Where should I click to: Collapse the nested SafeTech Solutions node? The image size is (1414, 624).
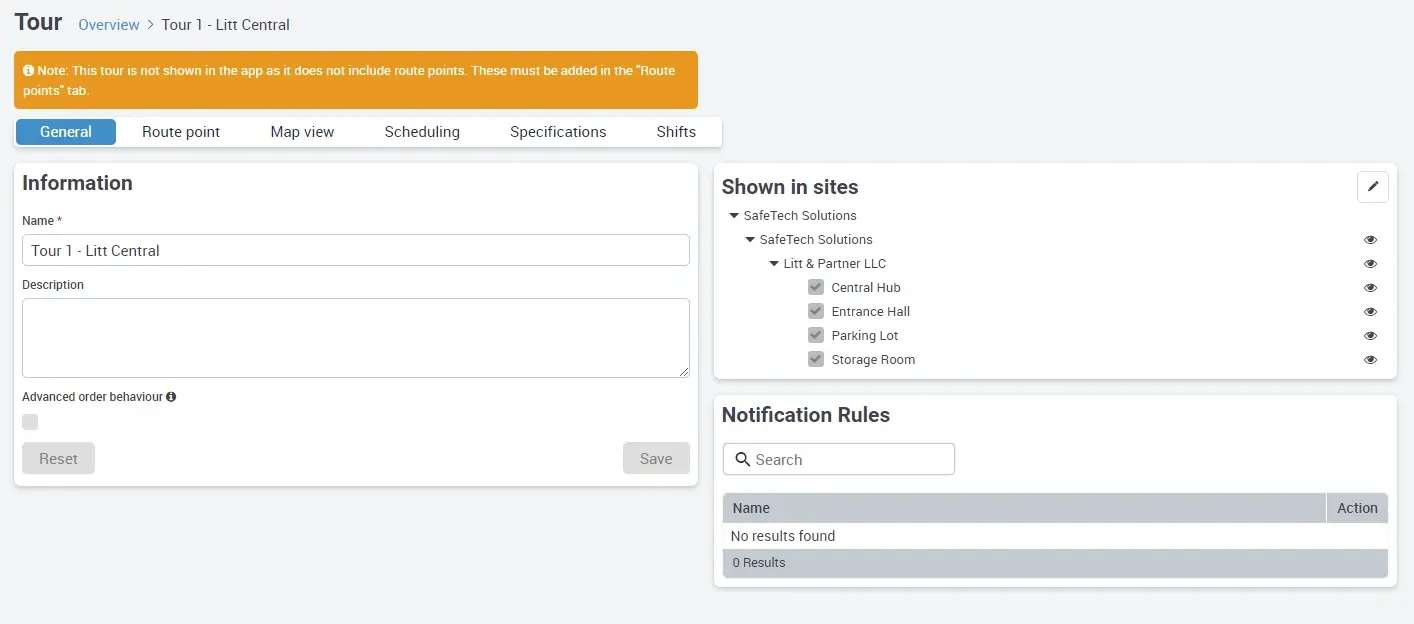(x=750, y=240)
